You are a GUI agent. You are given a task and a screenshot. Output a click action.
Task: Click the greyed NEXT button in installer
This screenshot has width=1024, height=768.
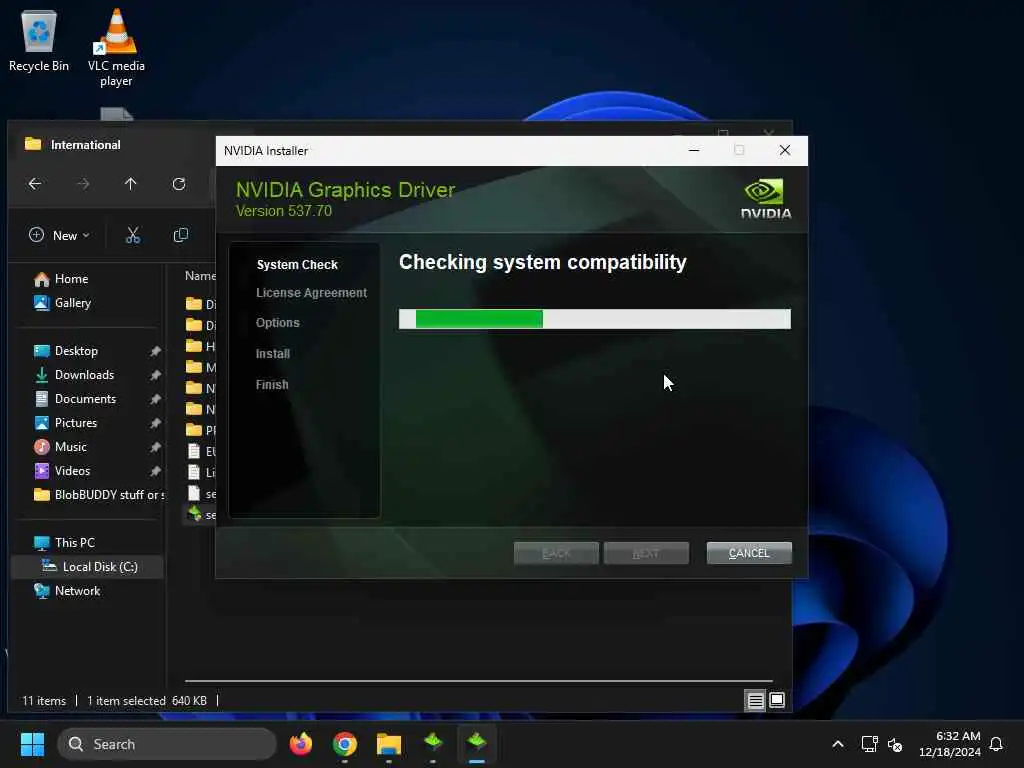[x=646, y=553]
